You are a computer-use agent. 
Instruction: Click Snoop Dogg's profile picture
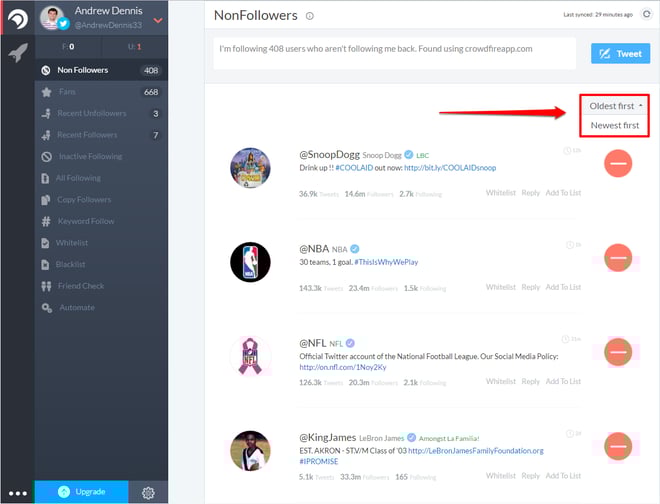(250, 168)
